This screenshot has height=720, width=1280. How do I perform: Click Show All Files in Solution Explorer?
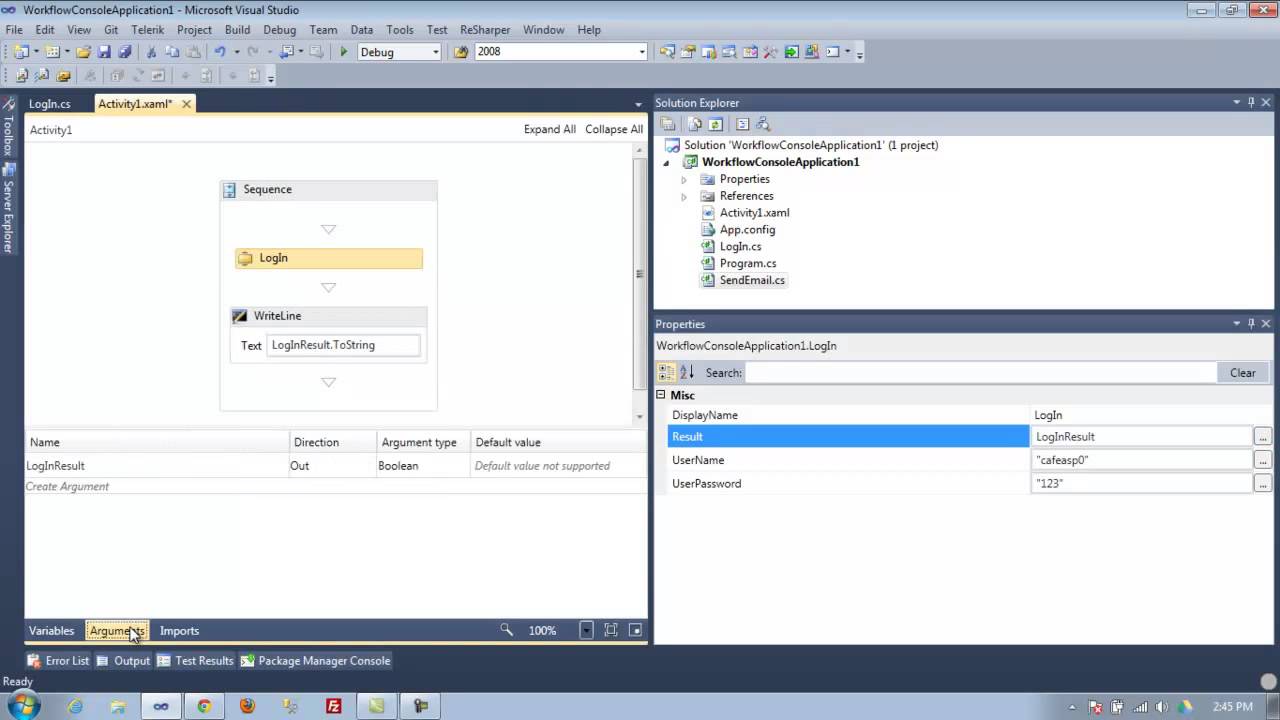point(695,124)
